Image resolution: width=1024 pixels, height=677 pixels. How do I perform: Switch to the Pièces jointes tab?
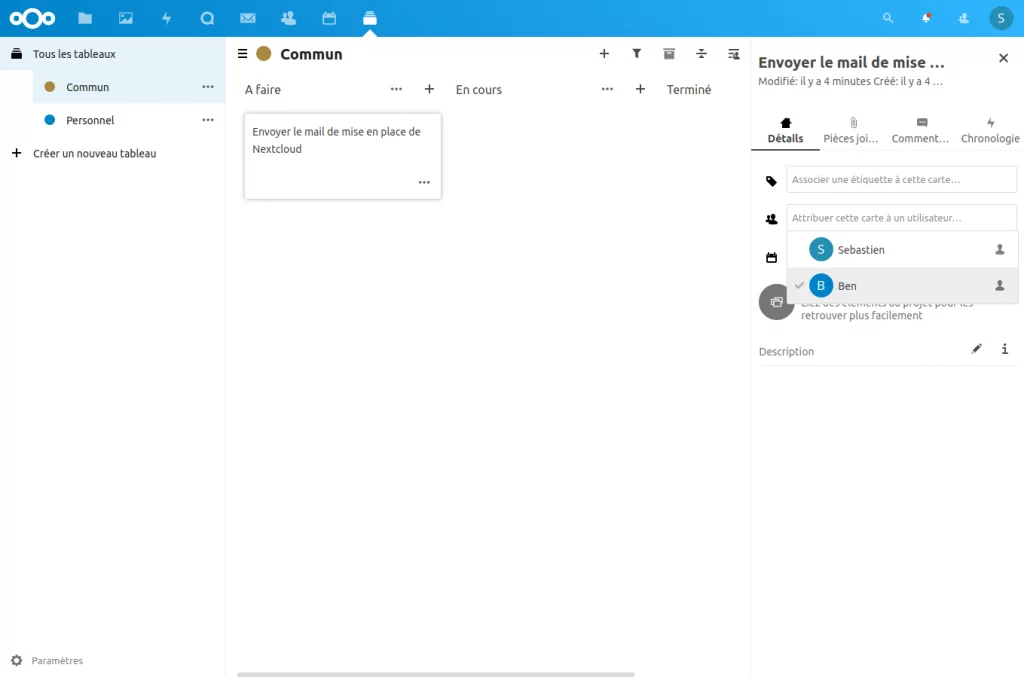pyautogui.click(x=853, y=131)
